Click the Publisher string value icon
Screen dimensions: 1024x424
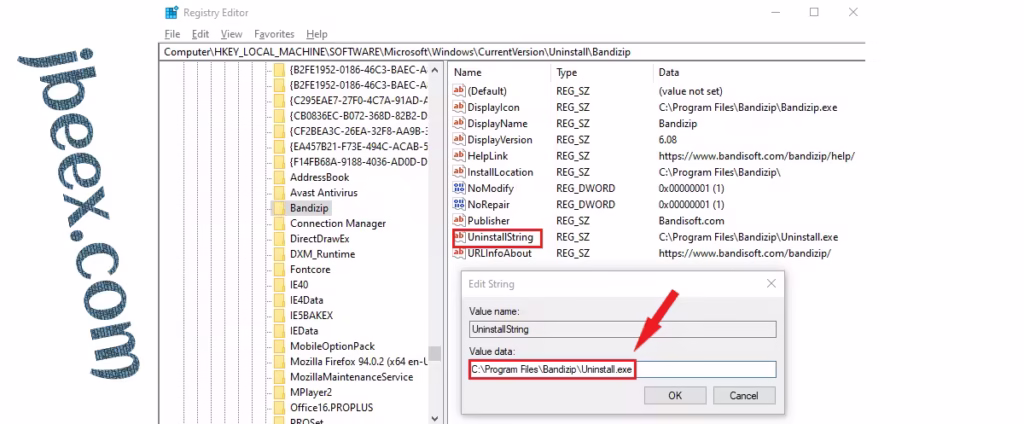[459, 221]
